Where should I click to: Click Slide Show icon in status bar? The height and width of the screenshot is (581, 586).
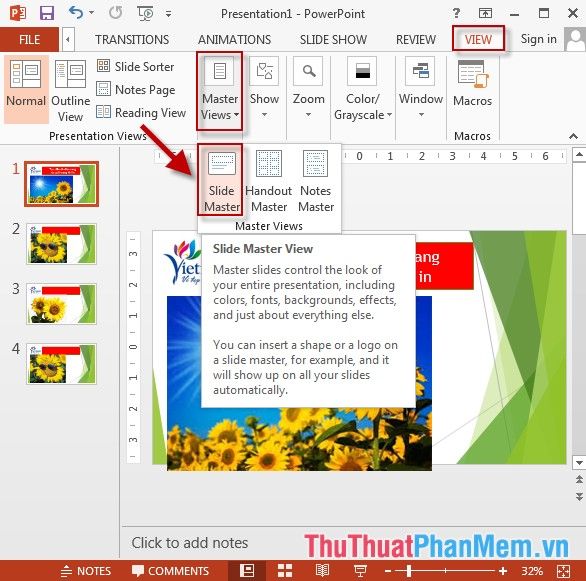[360, 571]
